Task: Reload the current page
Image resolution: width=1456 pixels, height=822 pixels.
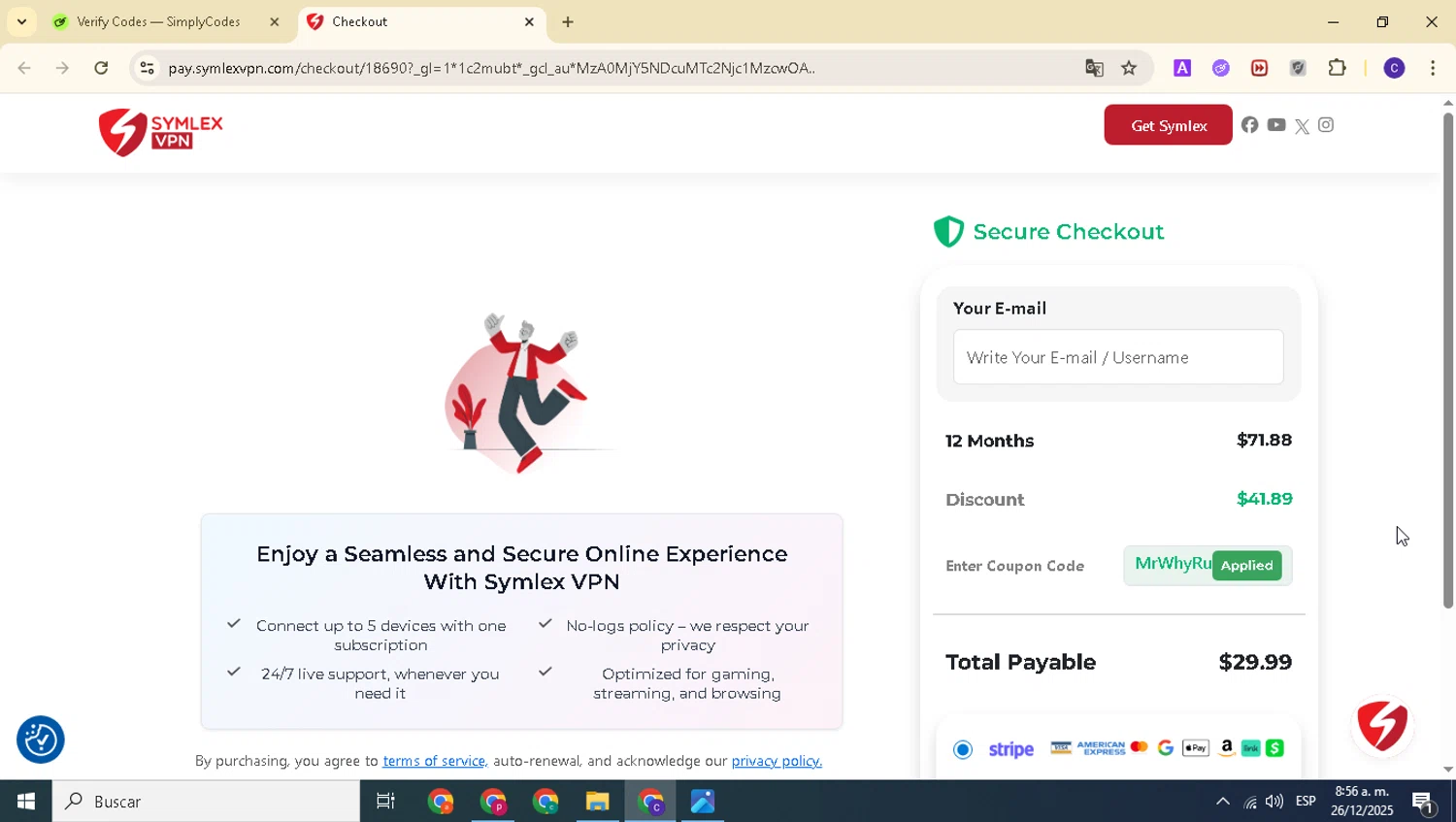Action: [x=101, y=68]
